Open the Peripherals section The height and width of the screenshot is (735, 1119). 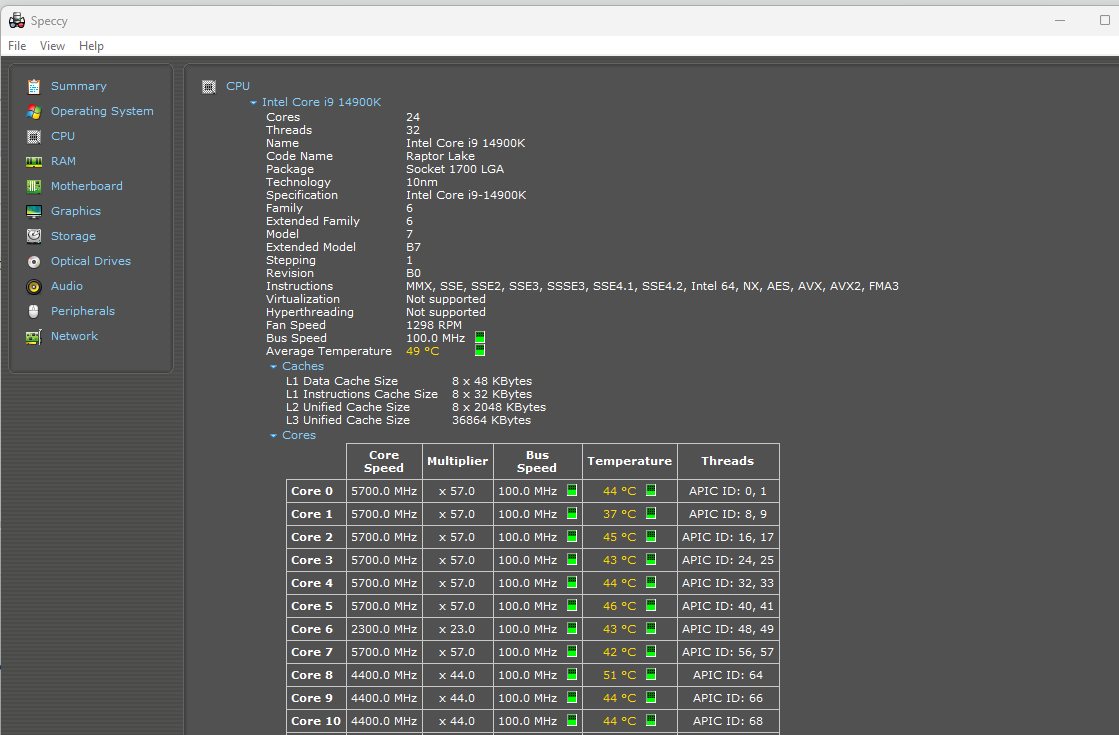tap(82, 311)
